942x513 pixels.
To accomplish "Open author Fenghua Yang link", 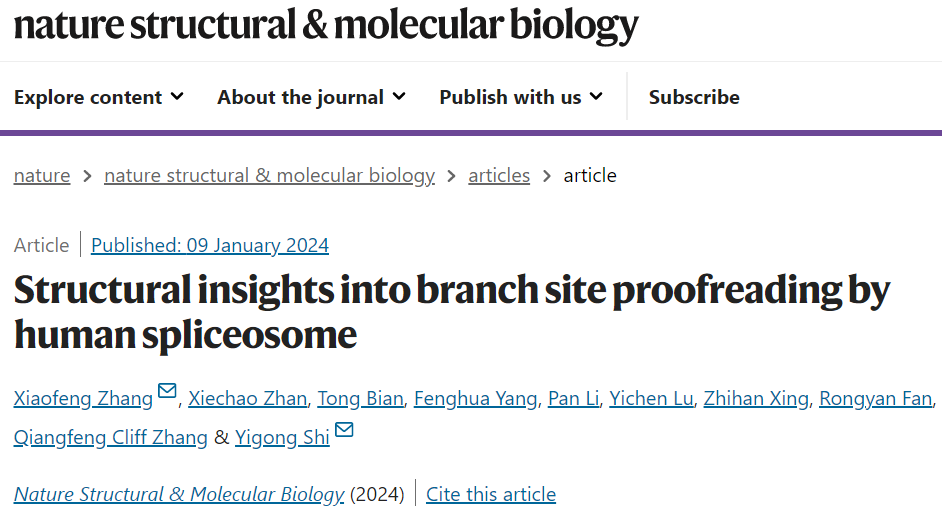I will (x=475, y=398).
